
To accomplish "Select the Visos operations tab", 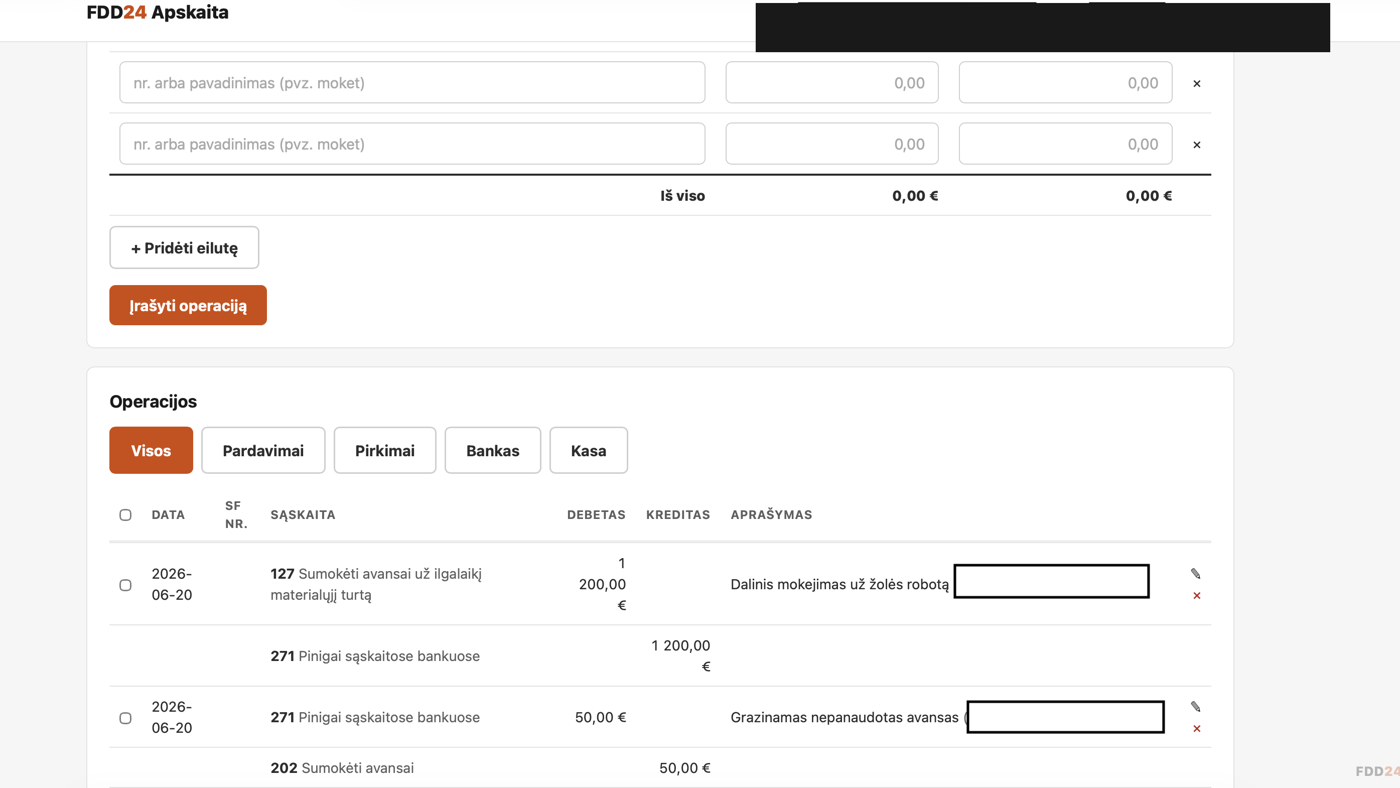I will 151,450.
